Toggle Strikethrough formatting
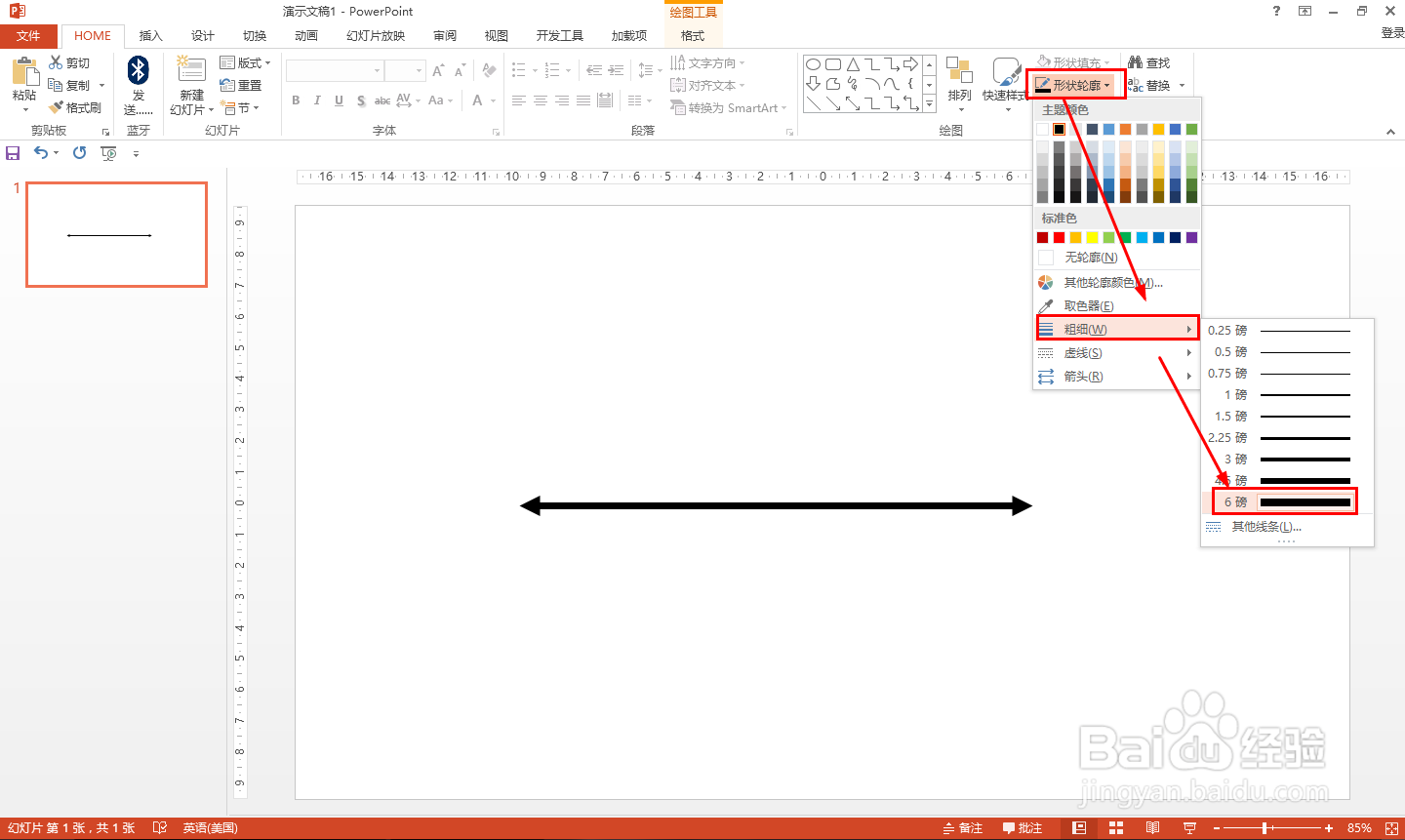The image size is (1405, 840). point(382,100)
